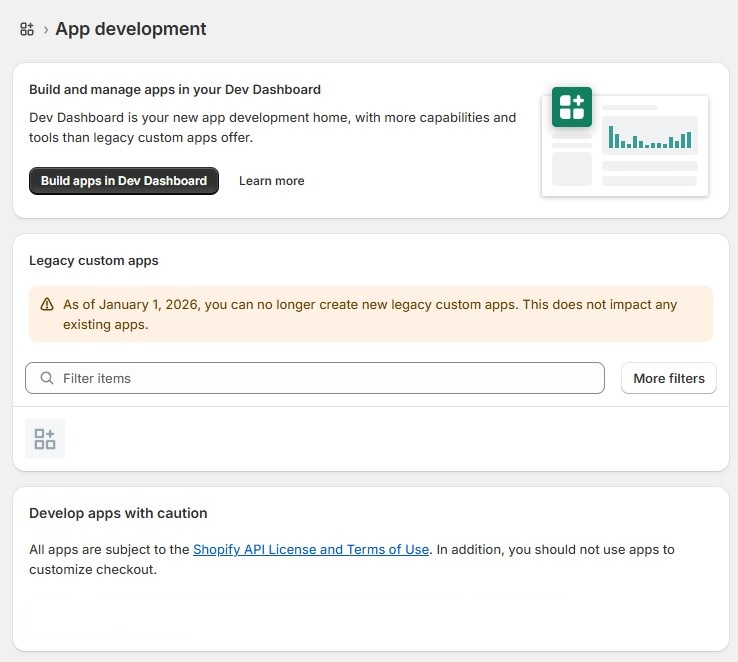738x662 pixels.
Task: Focus the Filter items search field
Action: pyautogui.click(x=330, y=378)
